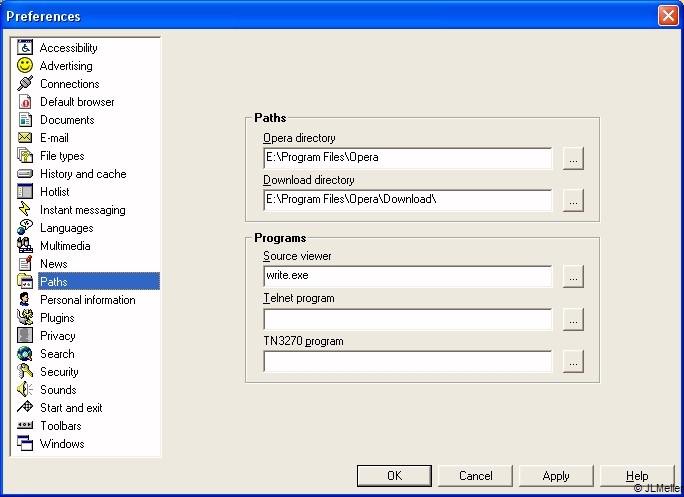Click the Plugins puzzle icon
The width and height of the screenshot is (684, 497).
tap(25, 317)
